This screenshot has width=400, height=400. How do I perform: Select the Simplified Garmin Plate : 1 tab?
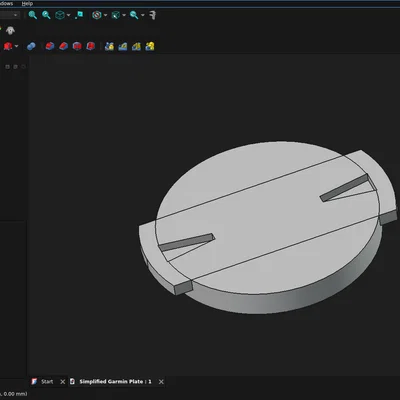pyautogui.click(x=115, y=382)
